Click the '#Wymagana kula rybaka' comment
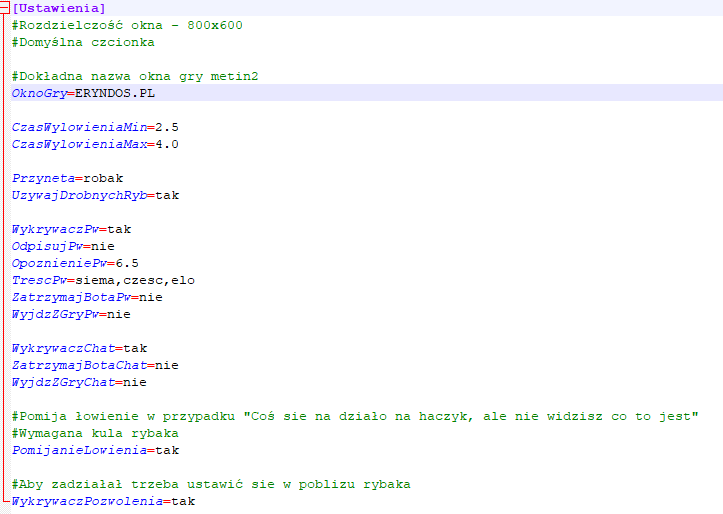 95,433
